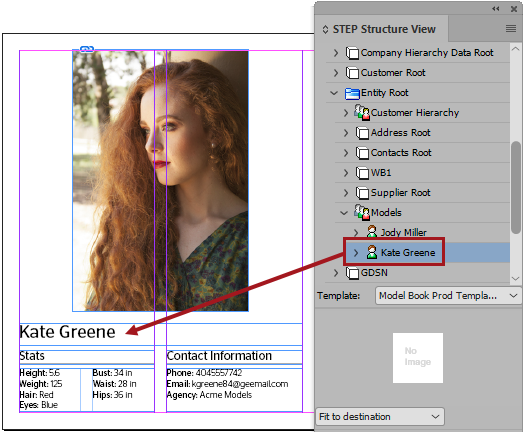This screenshot has width=526, height=432.
Task: Click the Models group icon
Action: click(362, 212)
